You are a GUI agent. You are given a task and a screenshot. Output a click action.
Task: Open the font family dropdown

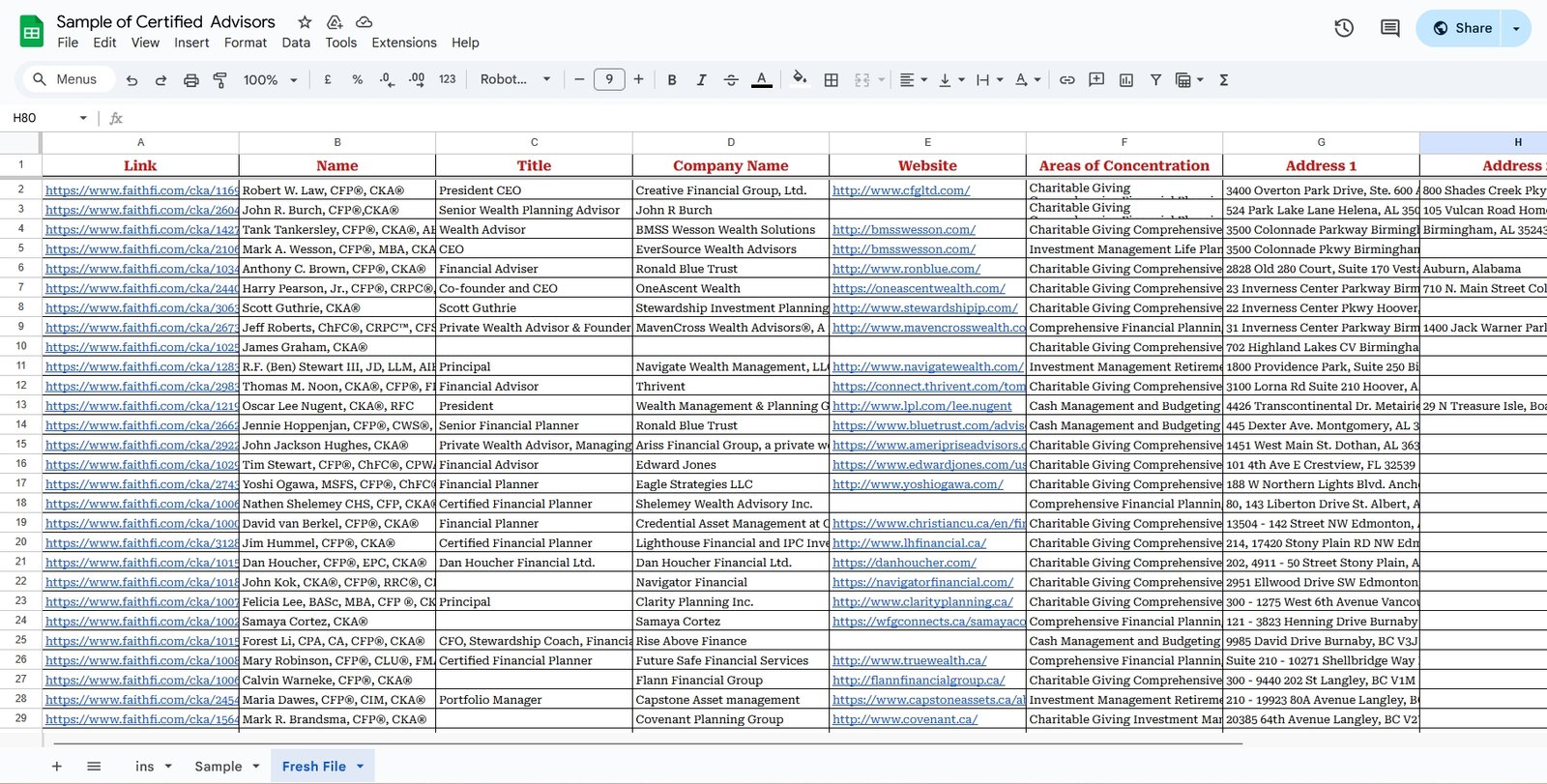click(514, 80)
